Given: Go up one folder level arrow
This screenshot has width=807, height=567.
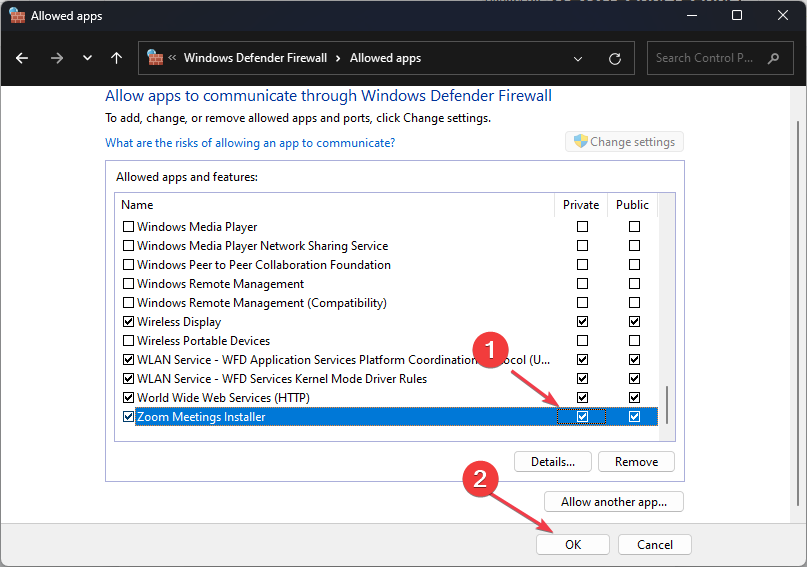Looking at the screenshot, I should 117,58.
